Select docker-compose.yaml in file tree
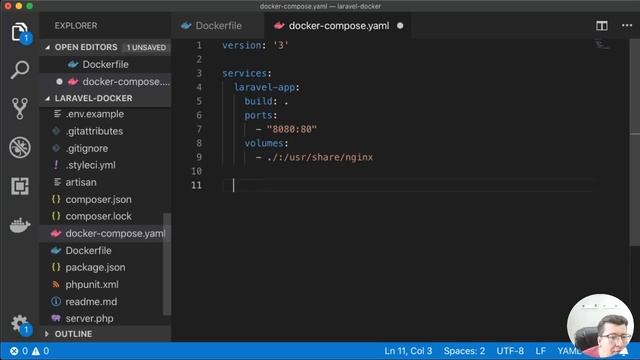 tap(105, 233)
